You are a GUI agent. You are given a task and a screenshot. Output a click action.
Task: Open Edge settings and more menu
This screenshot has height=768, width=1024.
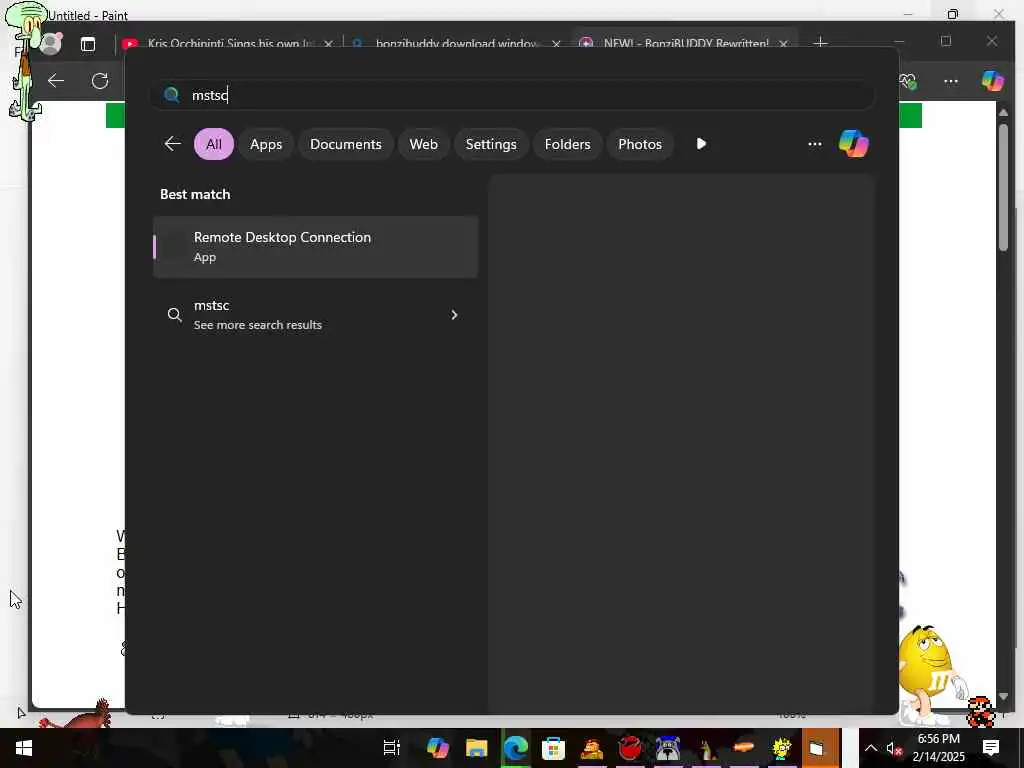951,81
